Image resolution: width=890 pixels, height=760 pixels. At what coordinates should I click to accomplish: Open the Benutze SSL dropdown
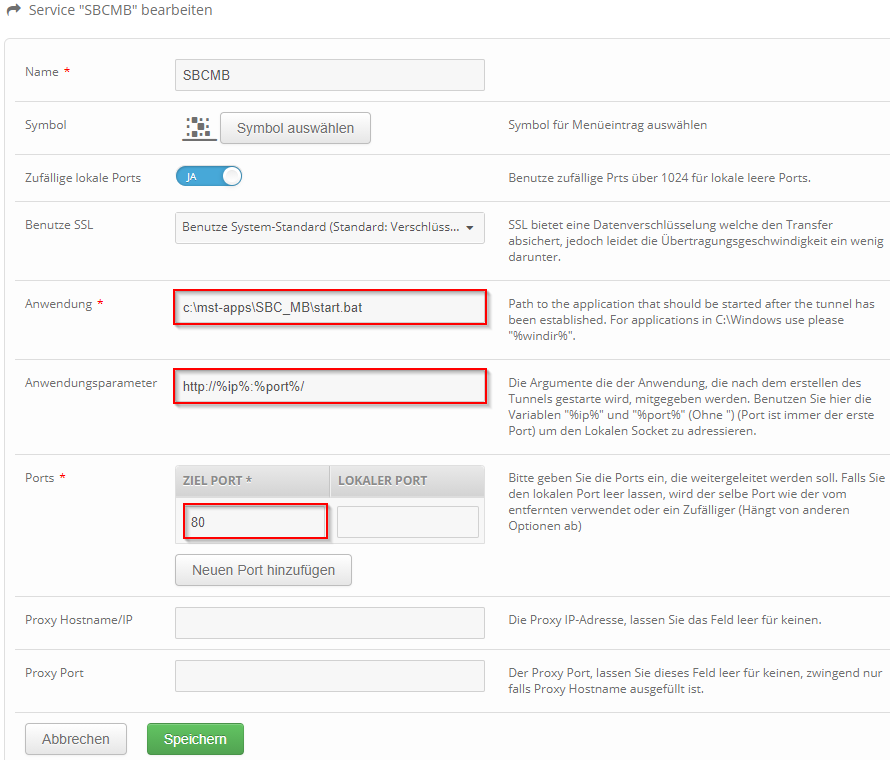[x=330, y=228]
